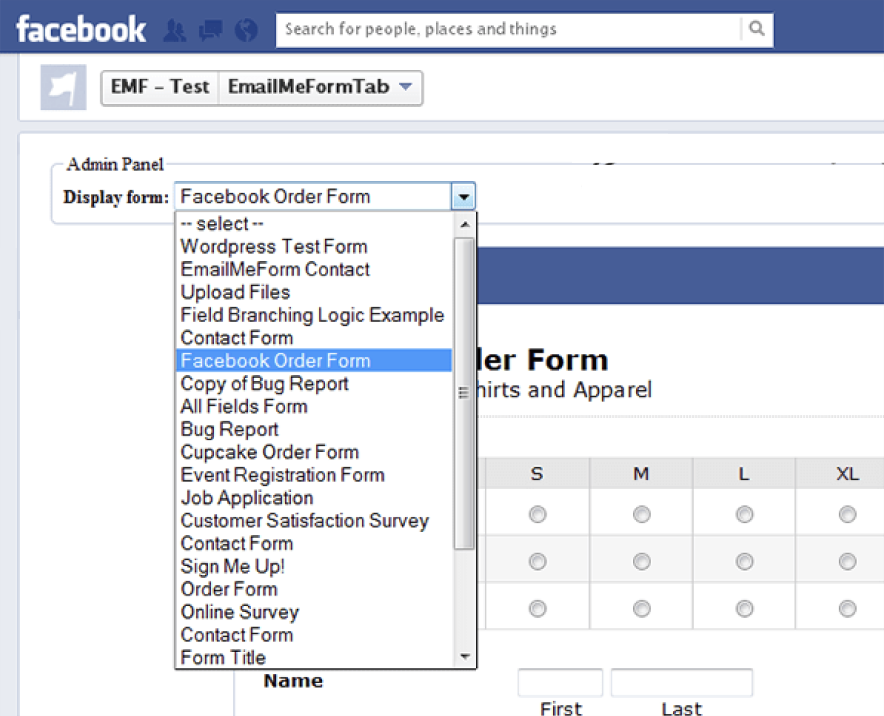Select size S in third row
884x716 pixels.
[537, 609]
